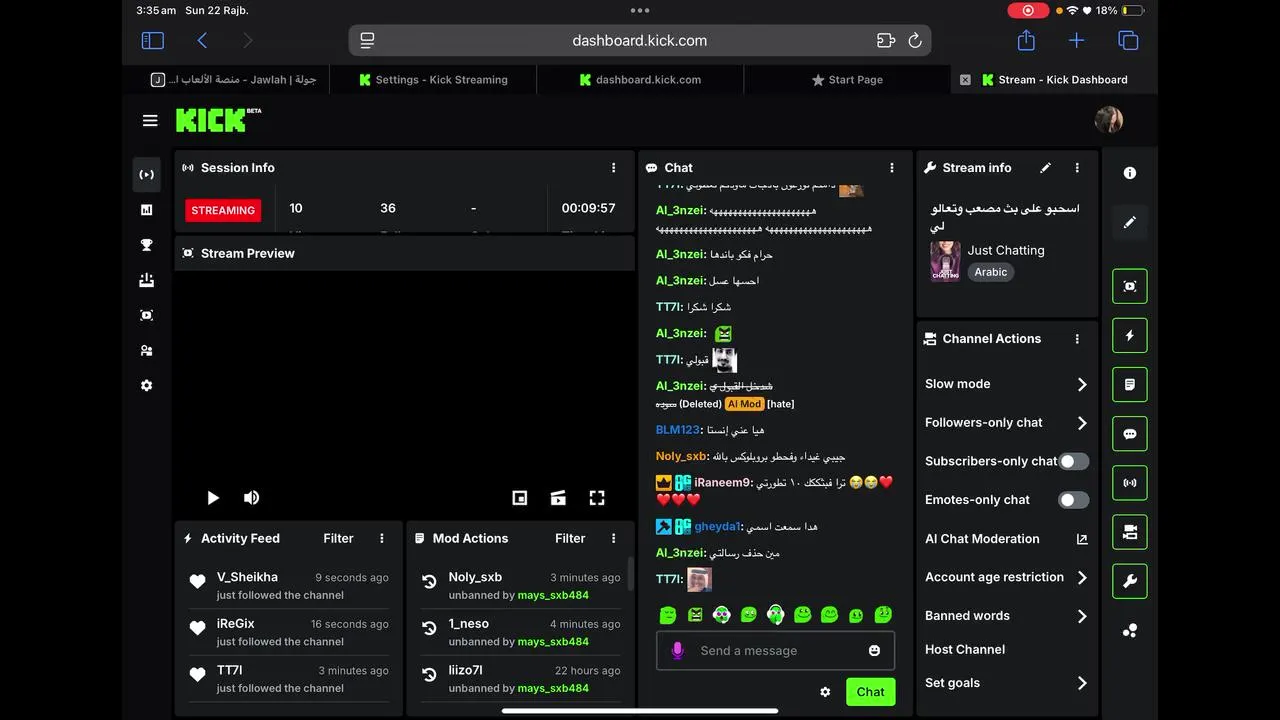Click the info icon in right sidebar
This screenshot has width=1280, height=720.
[x=1130, y=173]
